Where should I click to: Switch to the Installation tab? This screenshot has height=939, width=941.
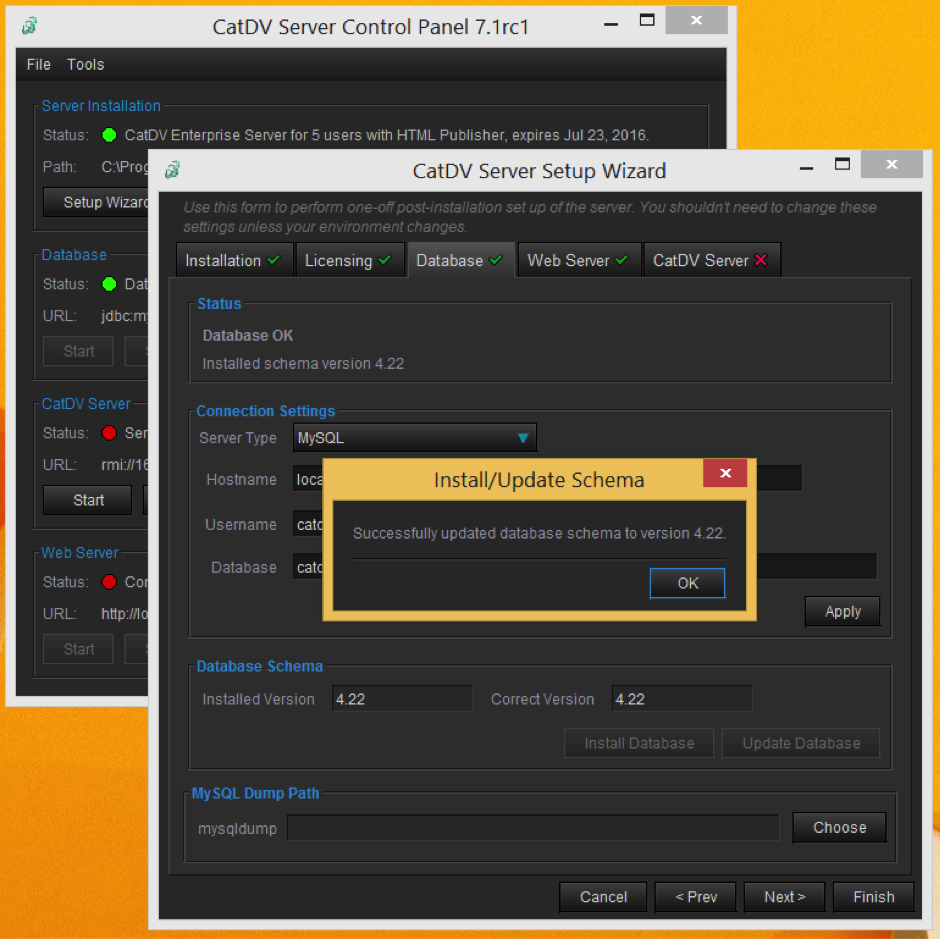pyautogui.click(x=234, y=260)
